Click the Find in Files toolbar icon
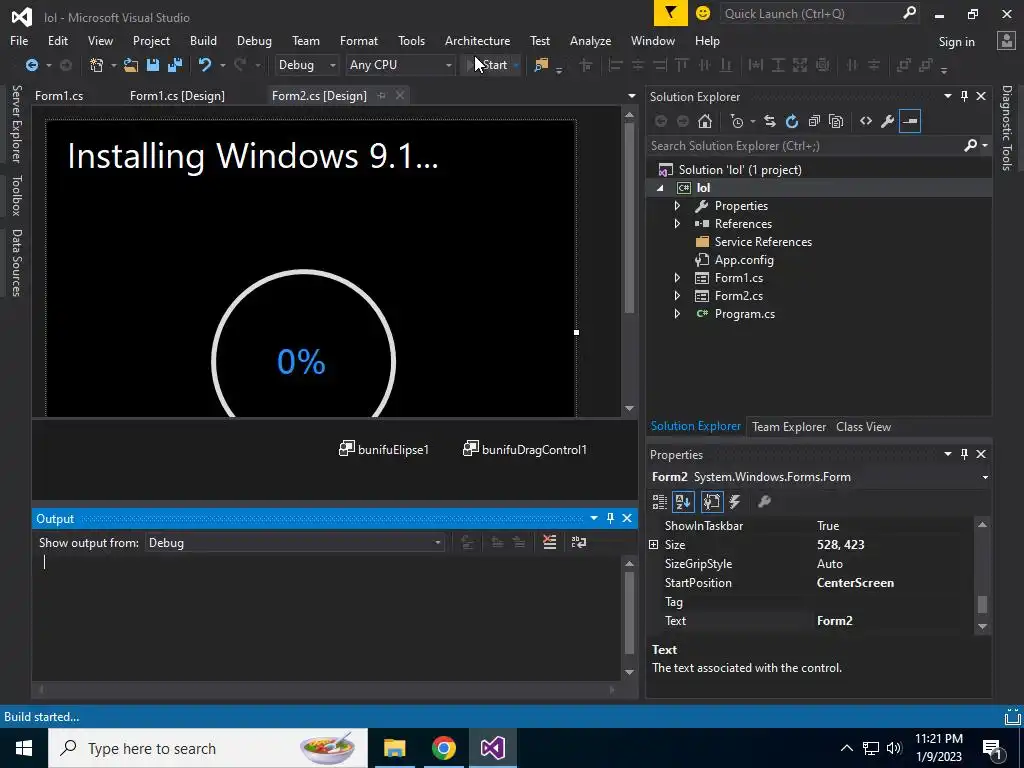Screen dimensions: 1024x768 click(541, 65)
